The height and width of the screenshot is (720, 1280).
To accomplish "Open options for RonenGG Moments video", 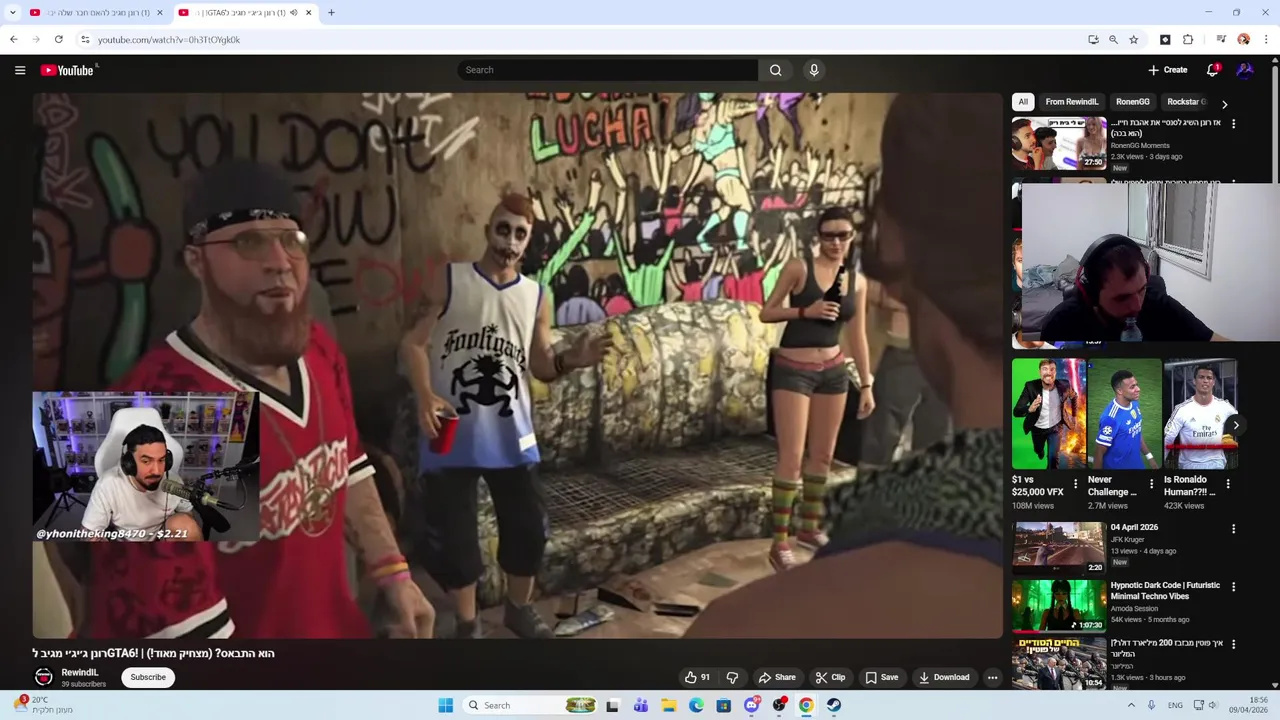I will [1233, 124].
